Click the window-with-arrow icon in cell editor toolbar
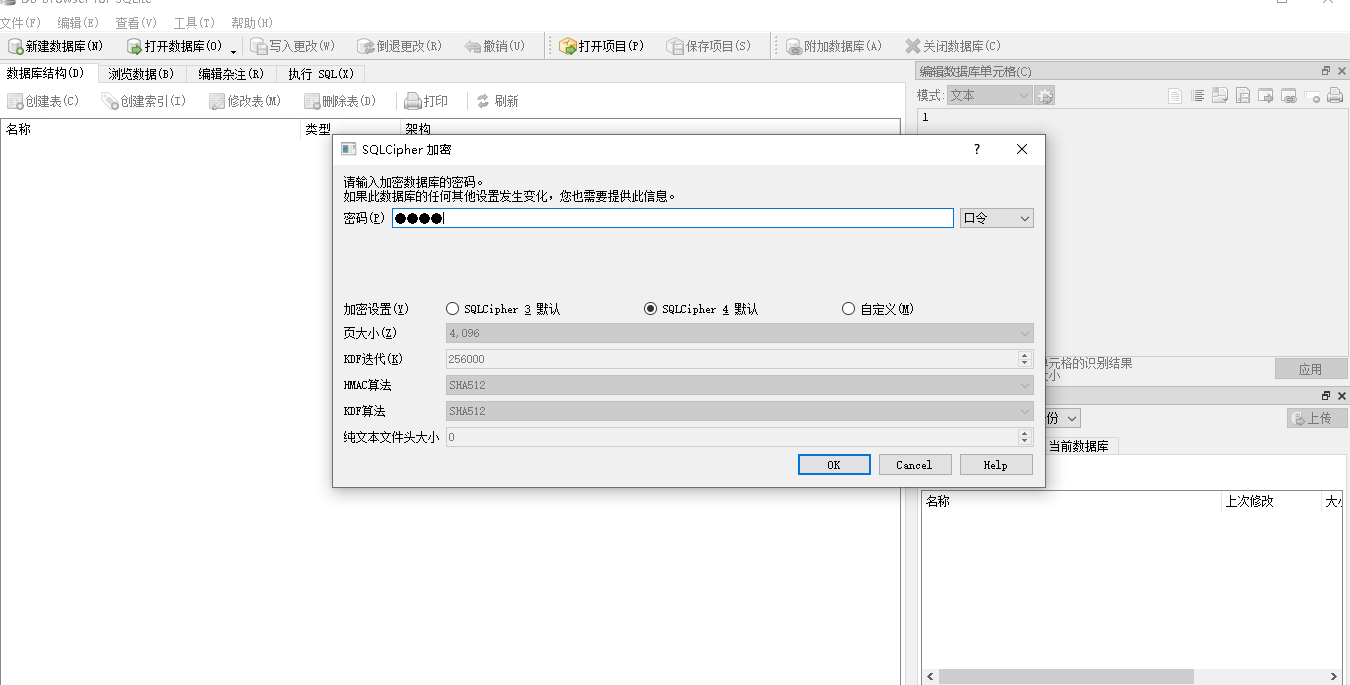 pos(1266,96)
